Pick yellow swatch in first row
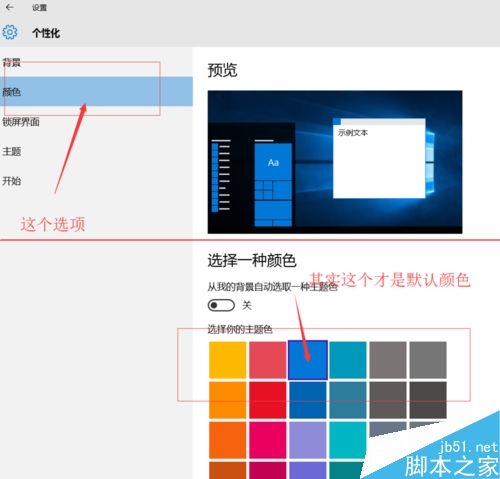Image resolution: width=500 pixels, height=479 pixels. click(228, 360)
